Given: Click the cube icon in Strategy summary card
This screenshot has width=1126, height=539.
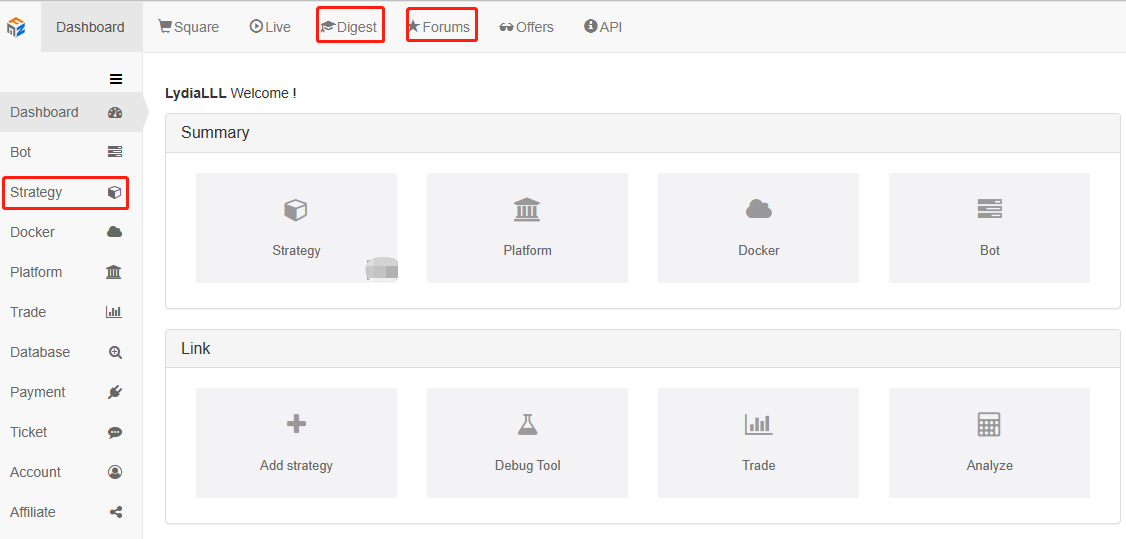Looking at the screenshot, I should (x=296, y=210).
